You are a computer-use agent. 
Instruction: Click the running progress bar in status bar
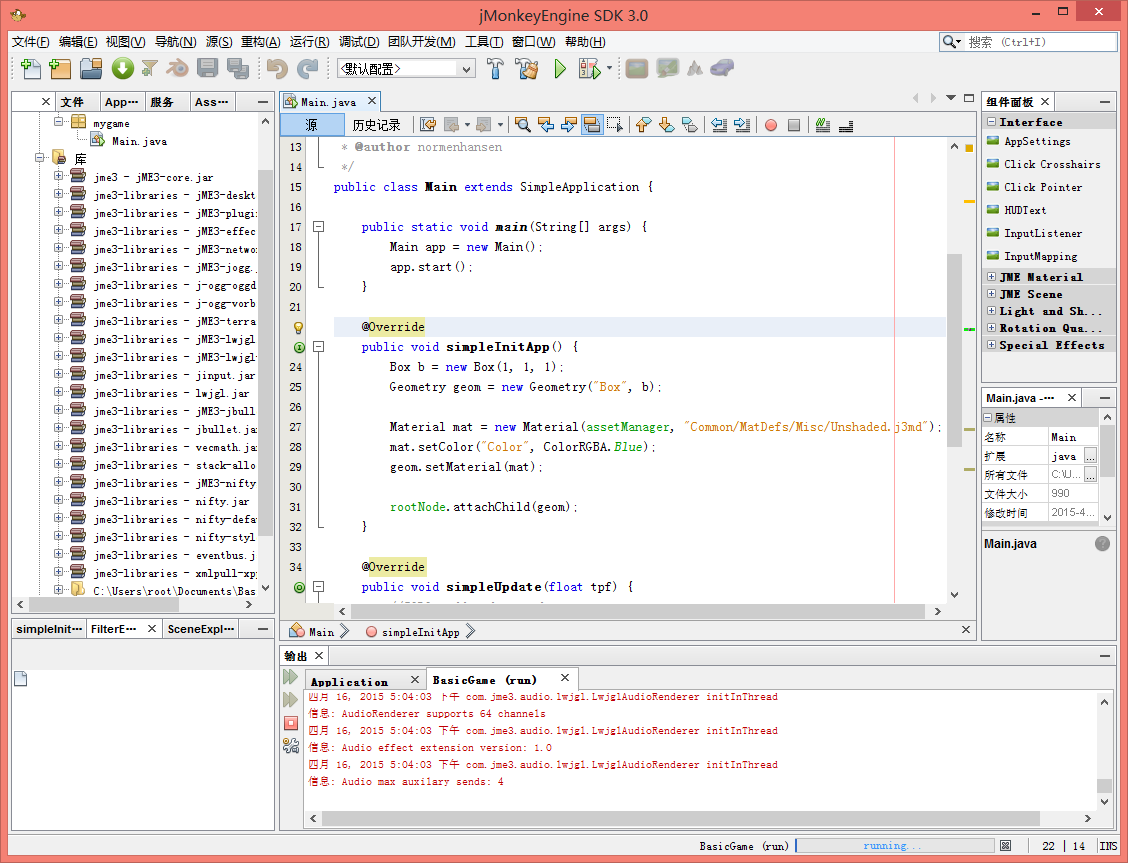894,846
